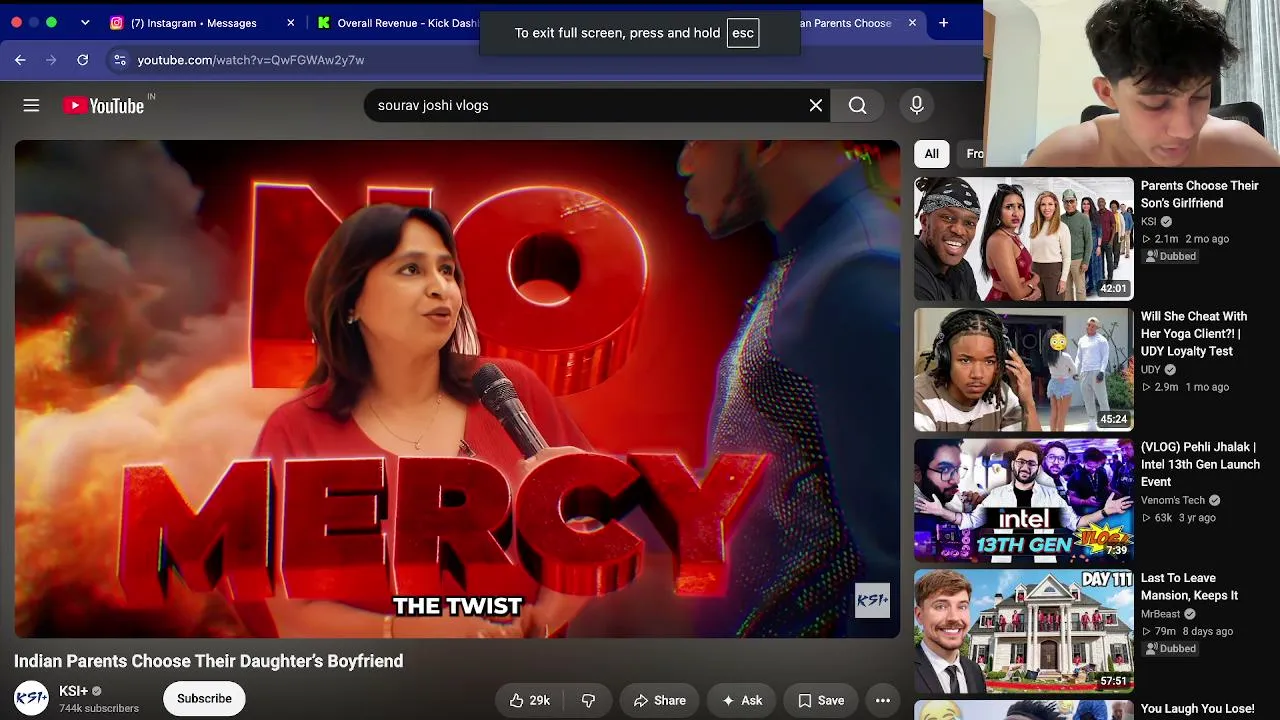Visit the Venom's Tech channel link
The height and width of the screenshot is (720, 1280).
coord(1173,500)
